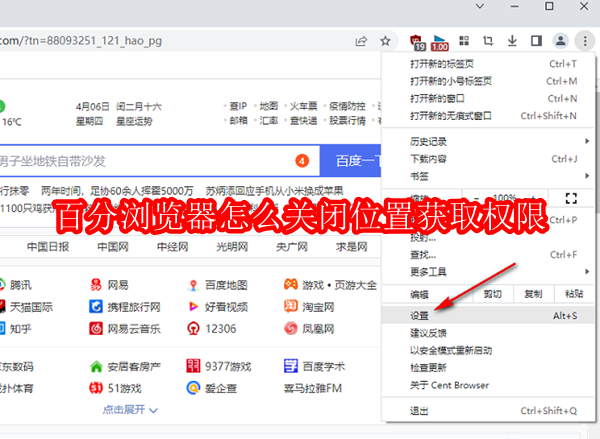Select 打开新的标签页 menu item
600x439 pixels.
coord(488,64)
